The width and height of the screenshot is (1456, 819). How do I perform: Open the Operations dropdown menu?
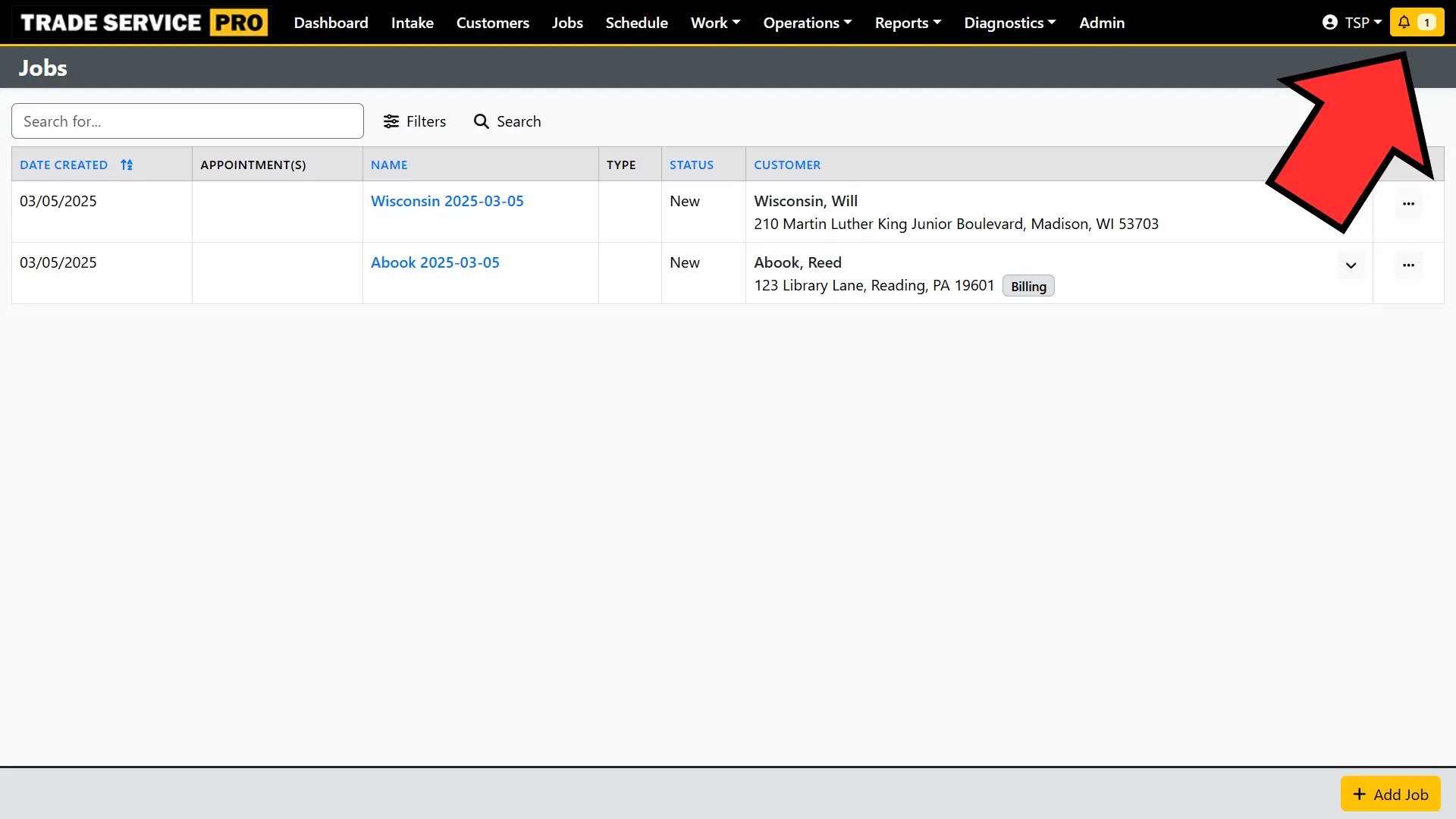(806, 23)
